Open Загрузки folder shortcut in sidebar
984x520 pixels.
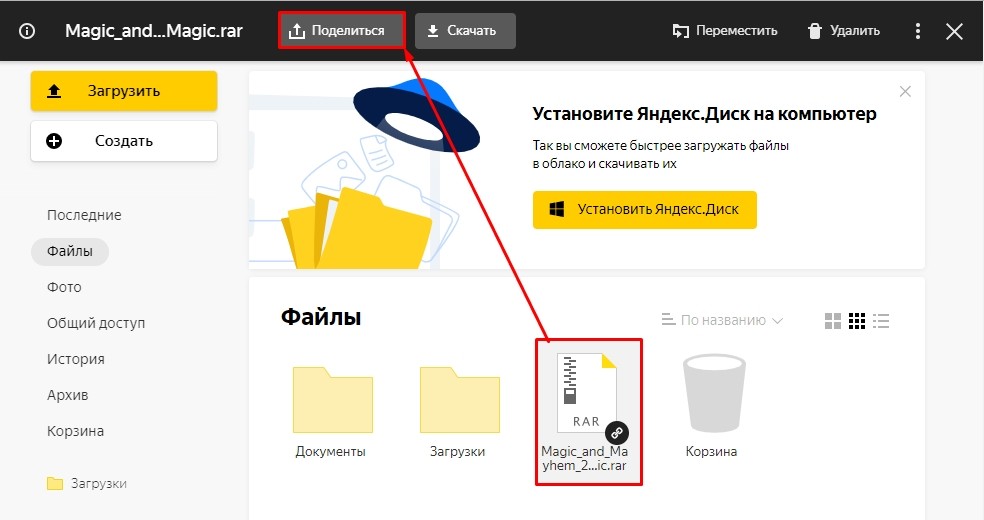[x=87, y=484]
